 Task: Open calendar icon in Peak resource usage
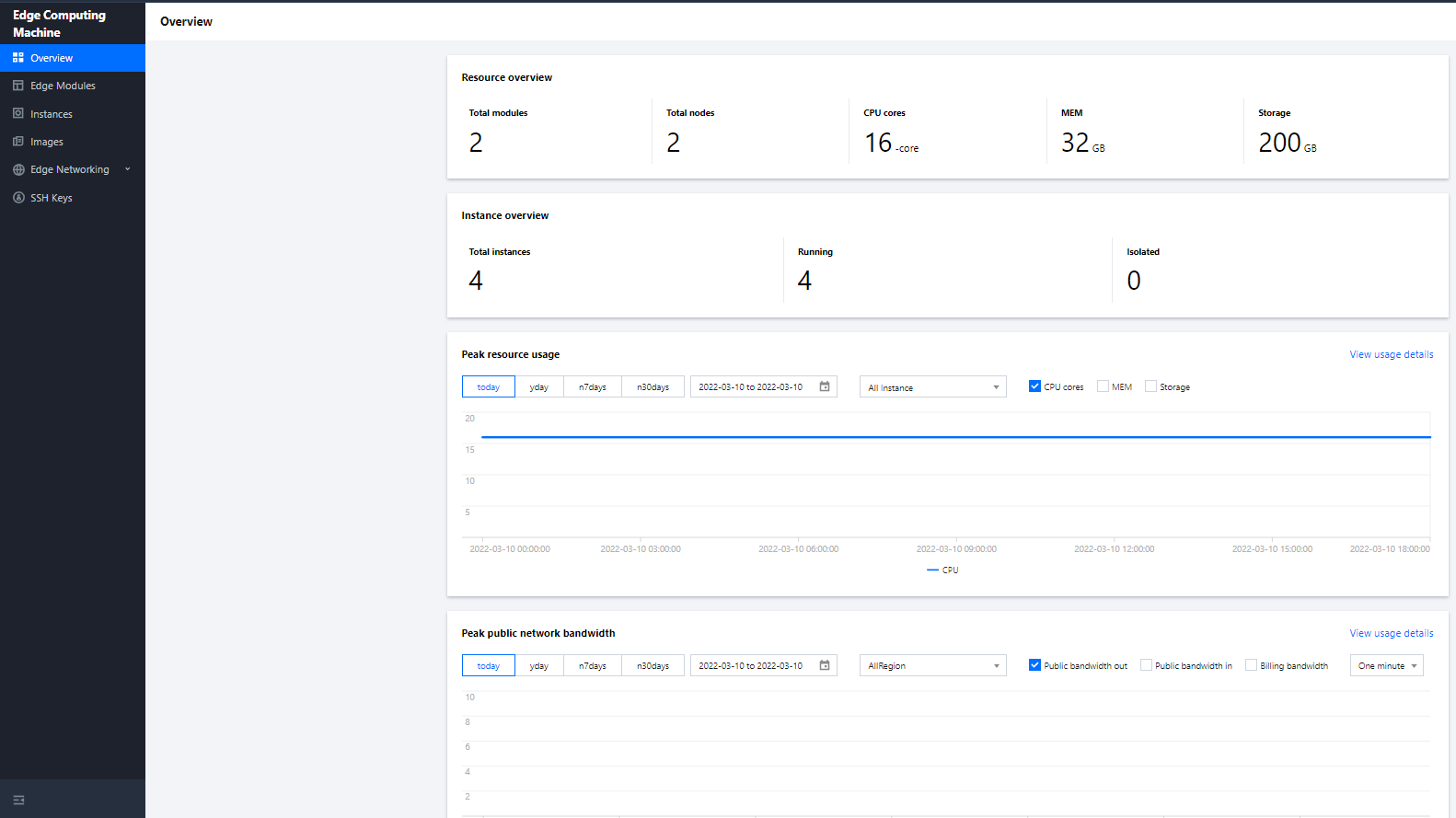pos(825,387)
